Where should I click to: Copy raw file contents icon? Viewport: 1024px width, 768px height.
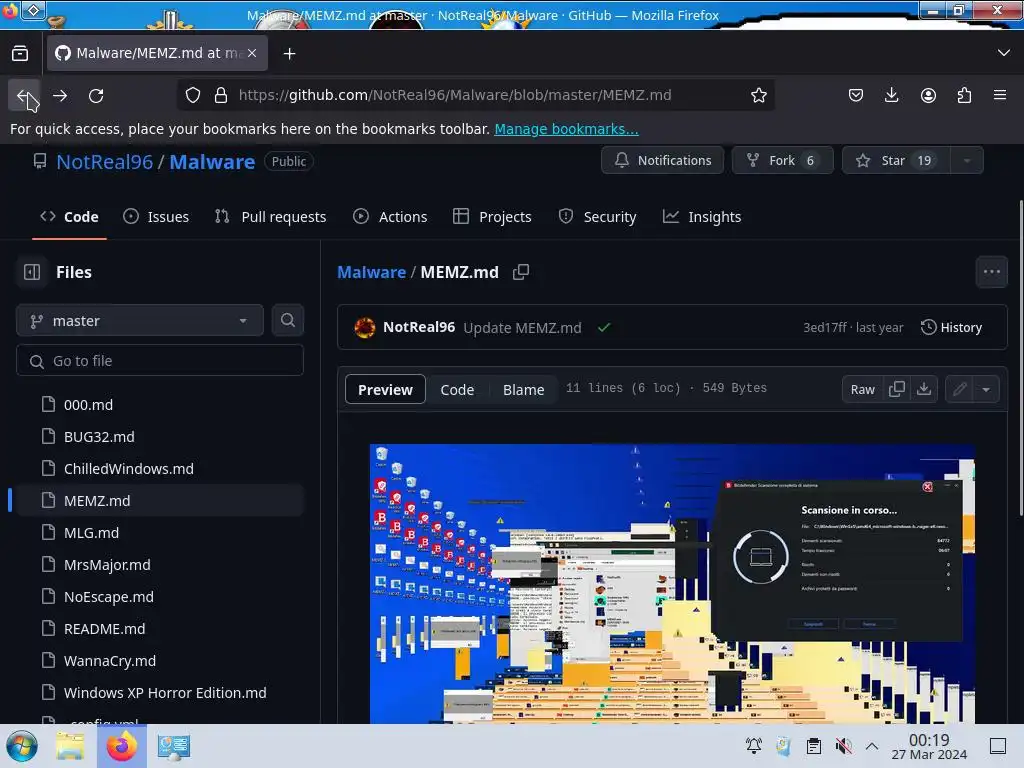(897, 390)
